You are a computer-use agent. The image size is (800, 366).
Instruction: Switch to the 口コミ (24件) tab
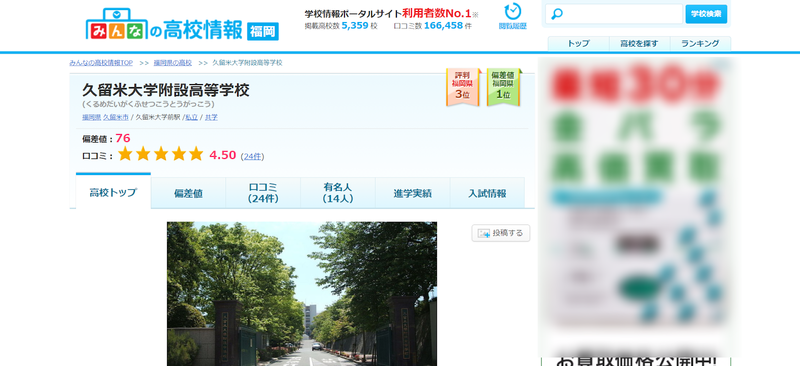(x=263, y=193)
